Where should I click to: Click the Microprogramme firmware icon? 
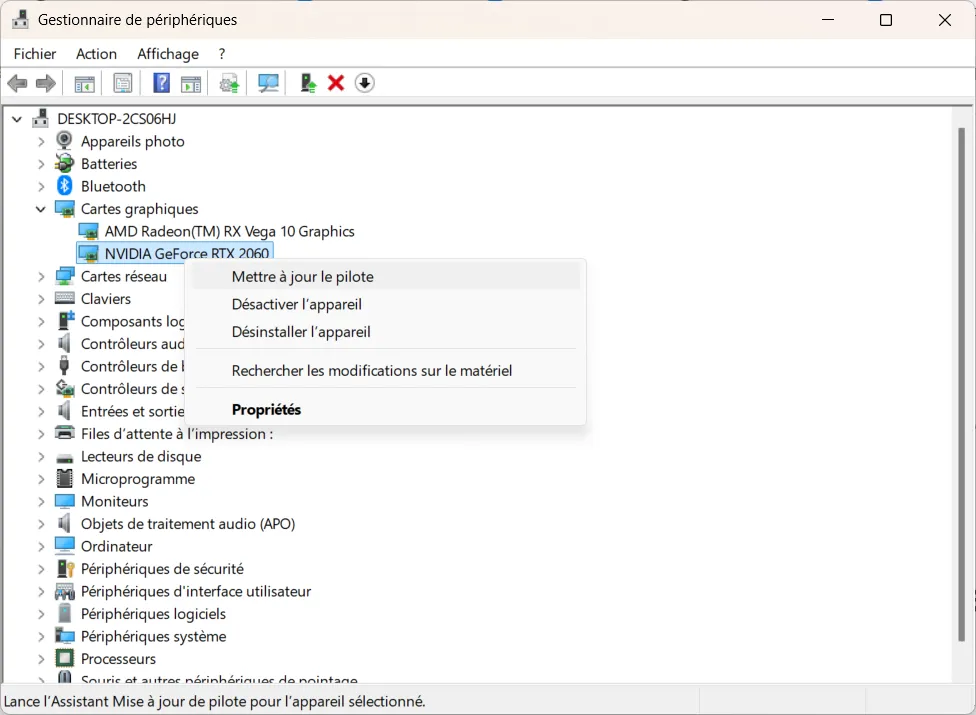[x=65, y=478]
